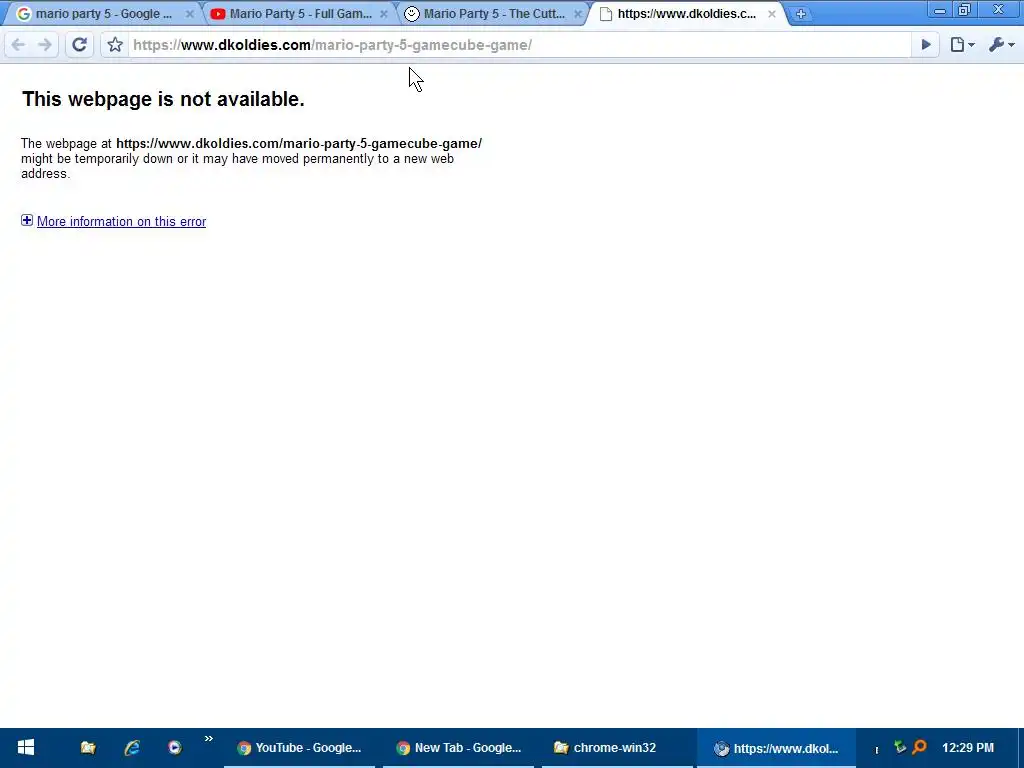Reload the dkoldies page
This screenshot has width=1024, height=768.
[79, 44]
